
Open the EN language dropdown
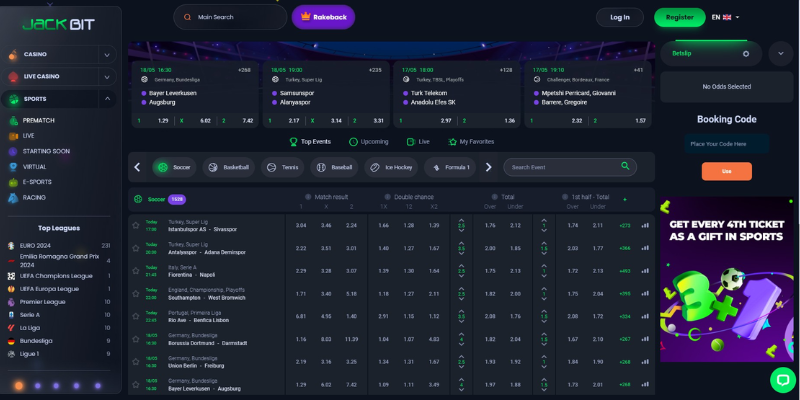pyautogui.click(x=725, y=17)
